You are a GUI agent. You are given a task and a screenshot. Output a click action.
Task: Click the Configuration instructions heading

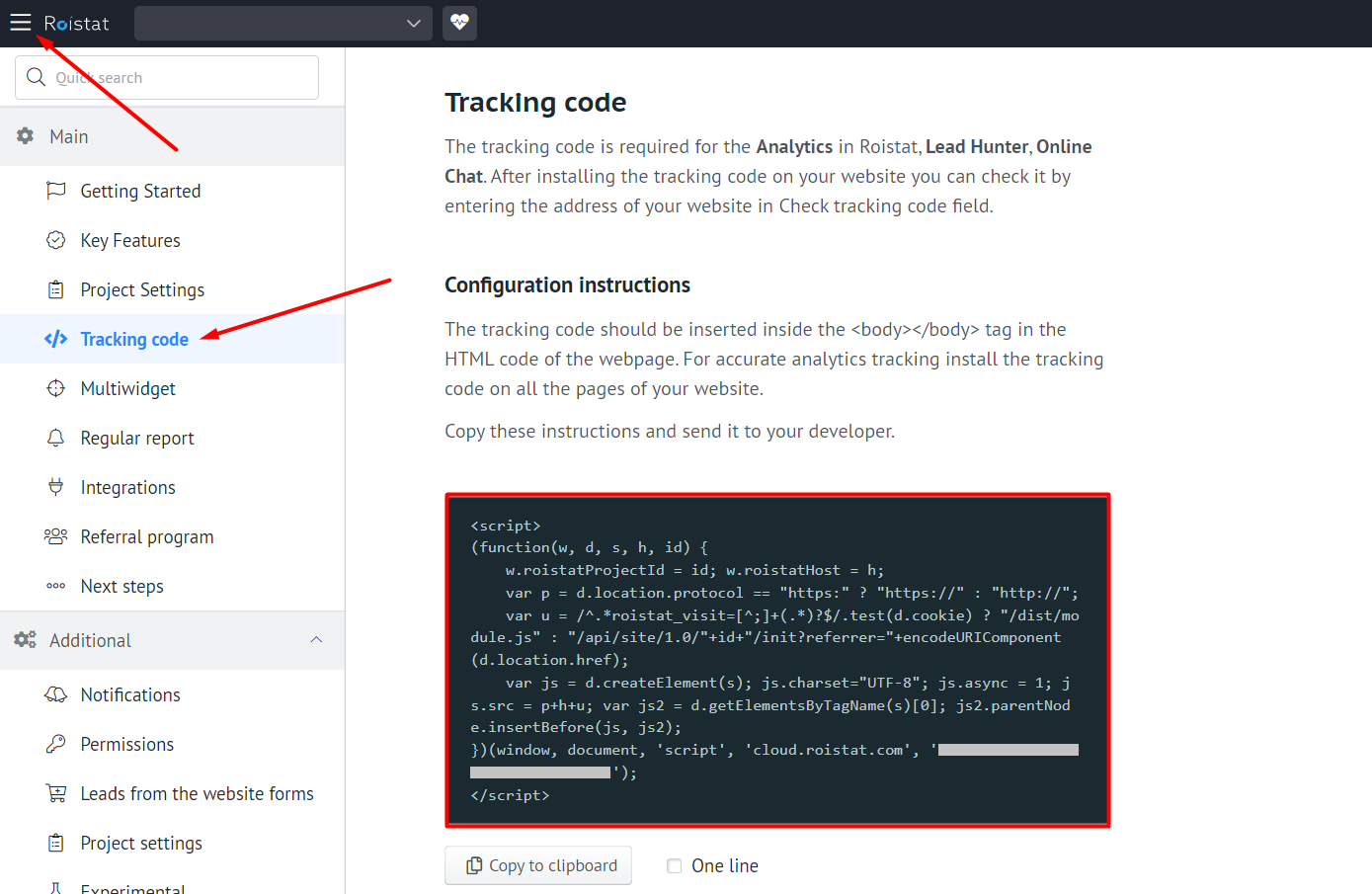(x=567, y=284)
